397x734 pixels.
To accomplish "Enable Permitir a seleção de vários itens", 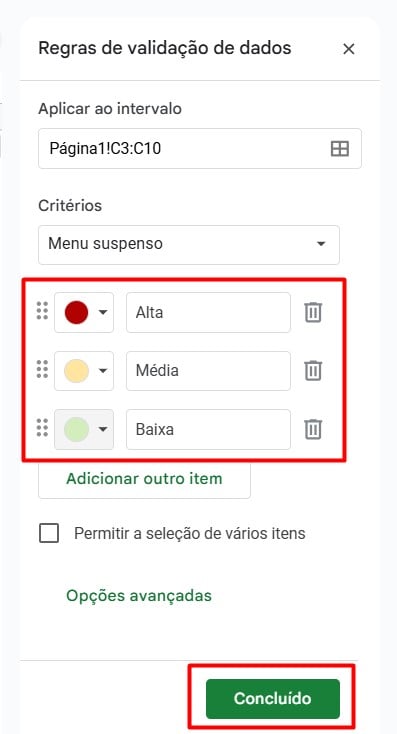I will [x=49, y=533].
